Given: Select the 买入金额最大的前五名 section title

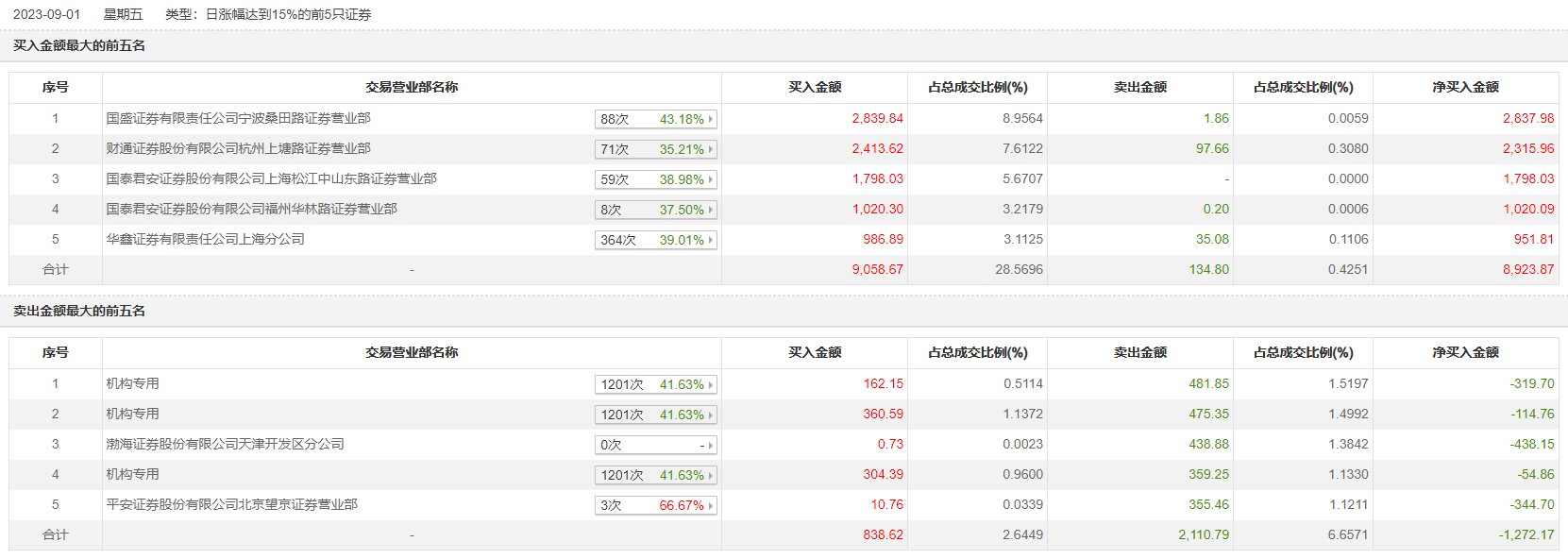Looking at the screenshot, I should (79, 45).
